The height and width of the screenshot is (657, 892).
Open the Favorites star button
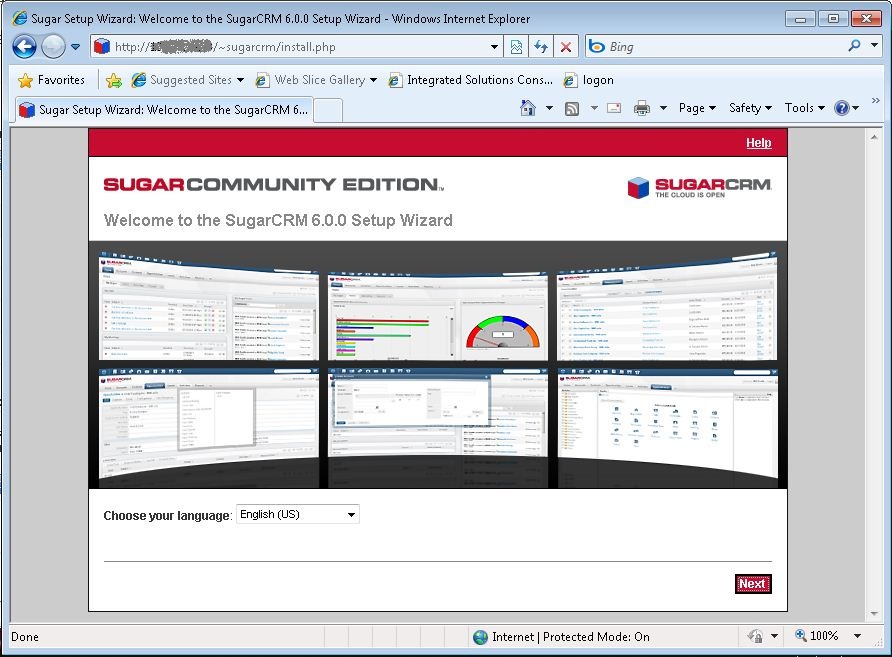pos(51,80)
